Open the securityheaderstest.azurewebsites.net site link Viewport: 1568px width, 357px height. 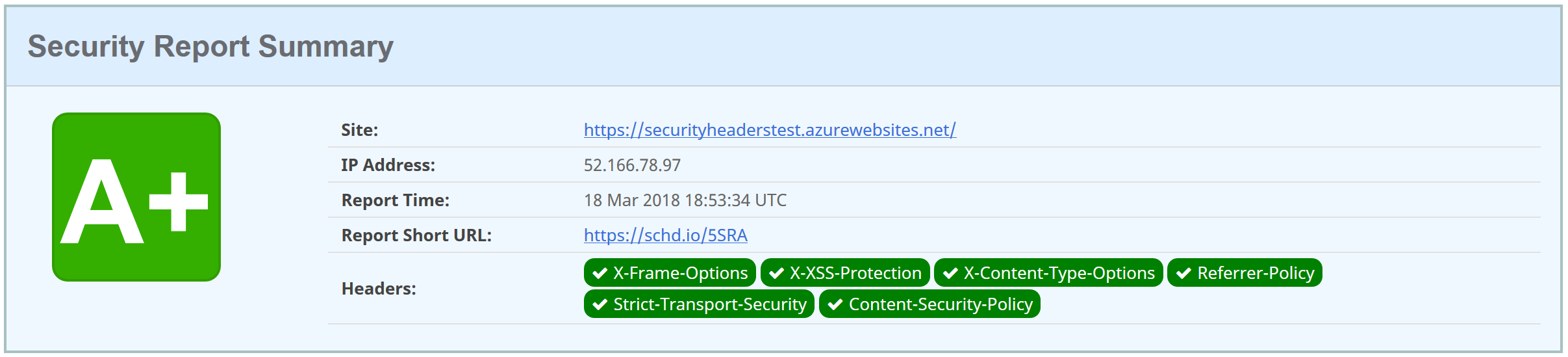[770, 130]
